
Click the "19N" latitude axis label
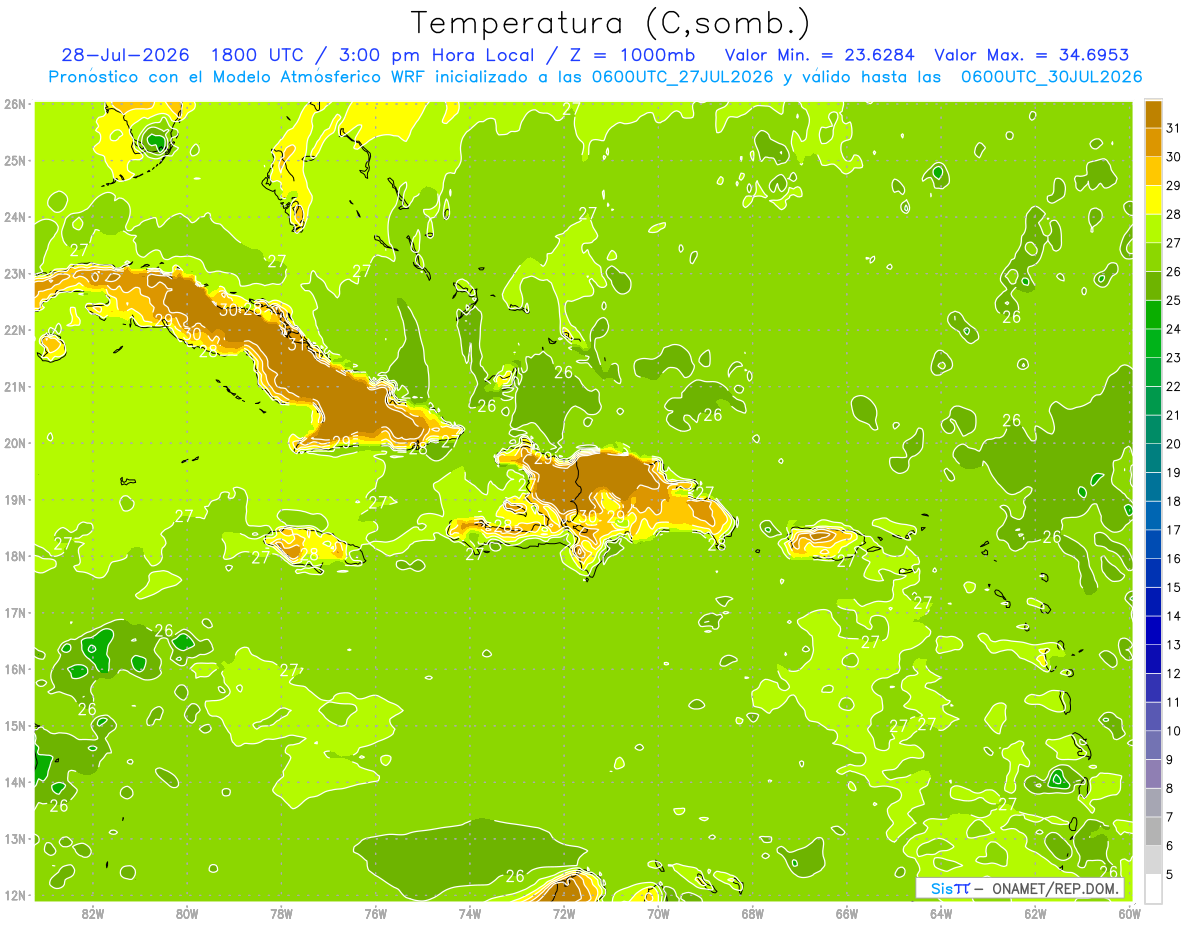(x=15, y=500)
